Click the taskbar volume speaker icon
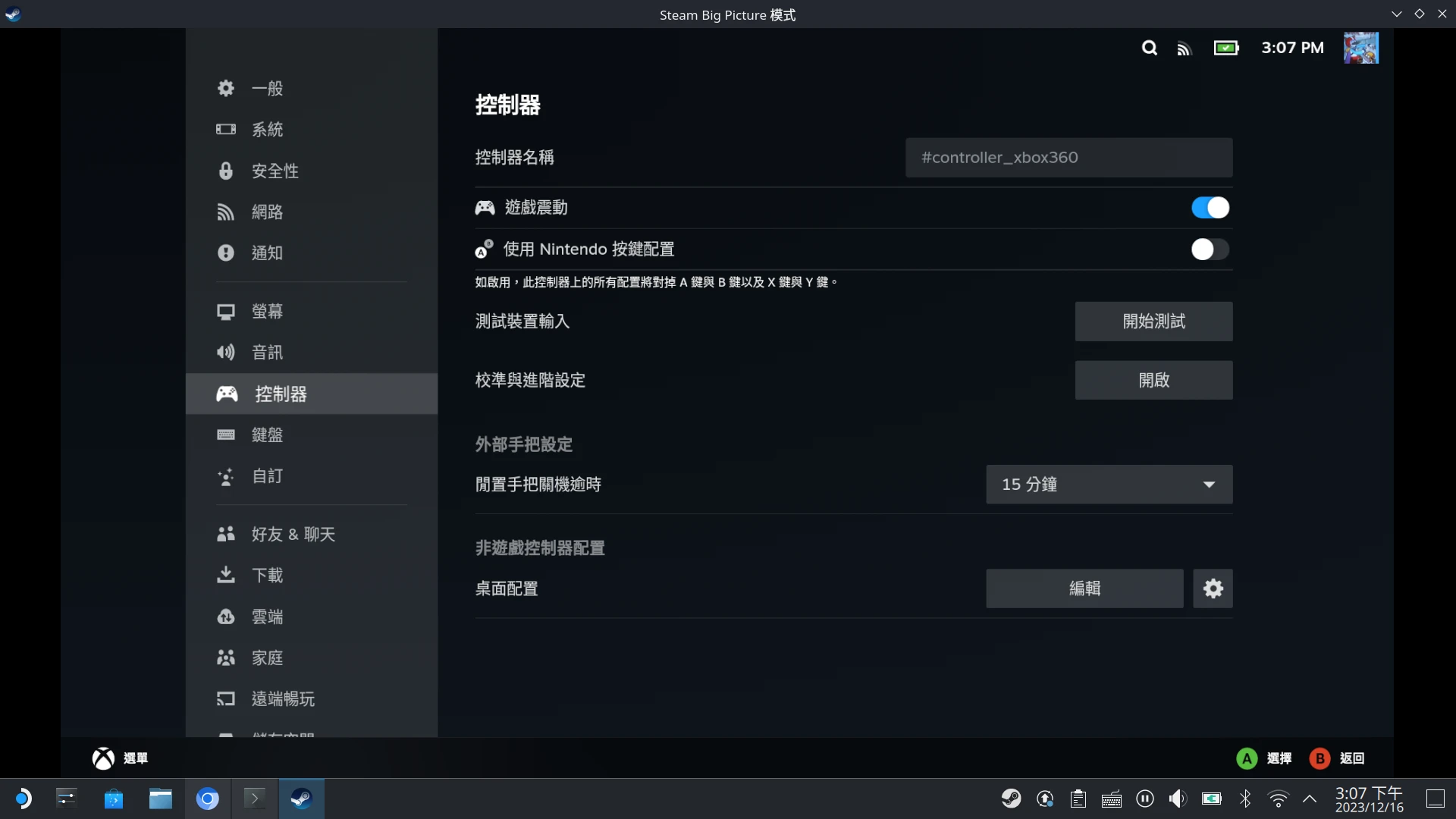Viewport: 1456px width, 819px height. click(1177, 799)
